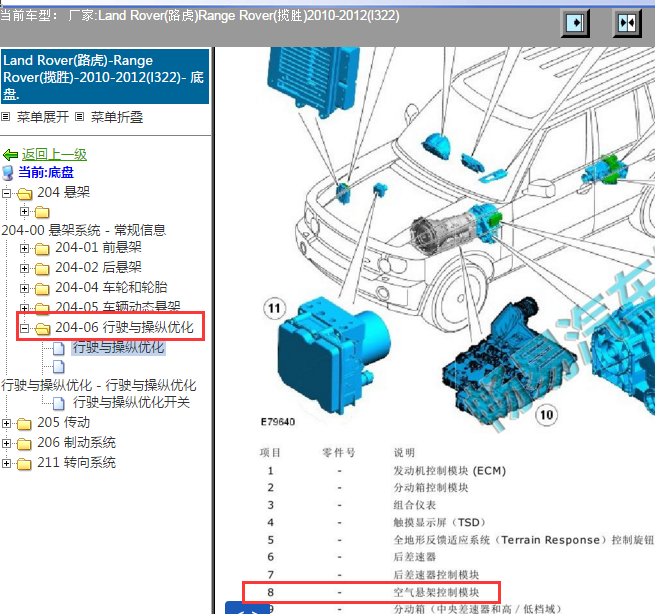Click the blue Land Rover 底盘 title banner
This screenshot has height=614, width=655.
pyautogui.click(x=105, y=76)
